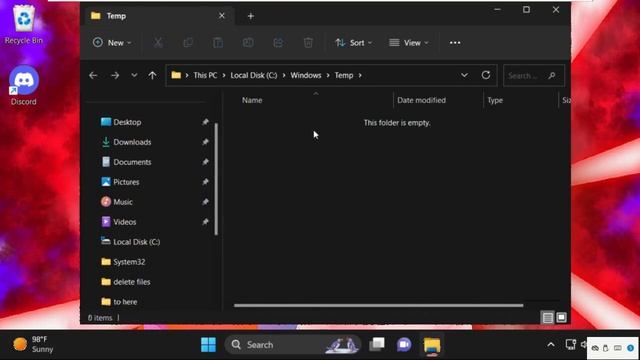Switch to details view layout icon
The image size is (640, 360).
click(547, 318)
